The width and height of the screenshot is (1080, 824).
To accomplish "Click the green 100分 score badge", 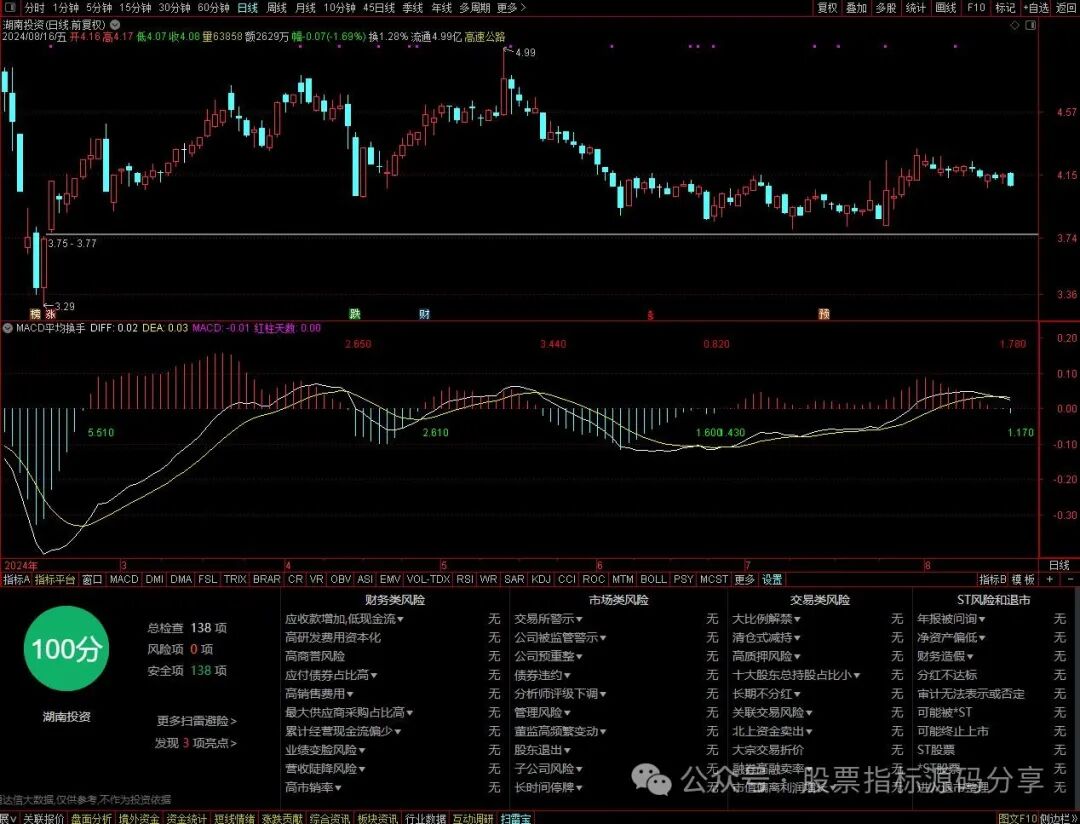I will [x=66, y=648].
